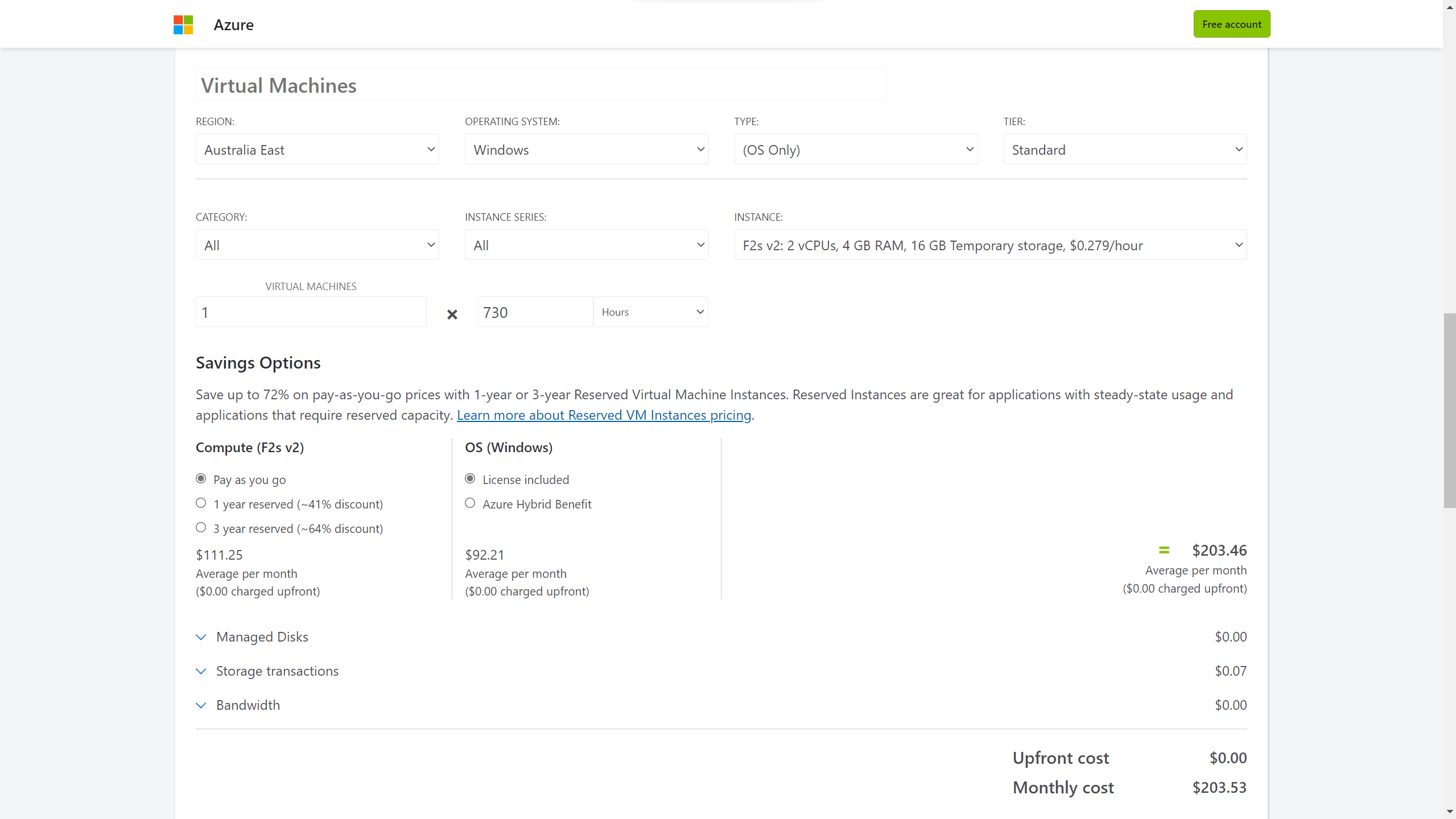Viewport: 1456px width, 819px height.
Task: Edit the Virtual Machines title field
Action: 541,85
